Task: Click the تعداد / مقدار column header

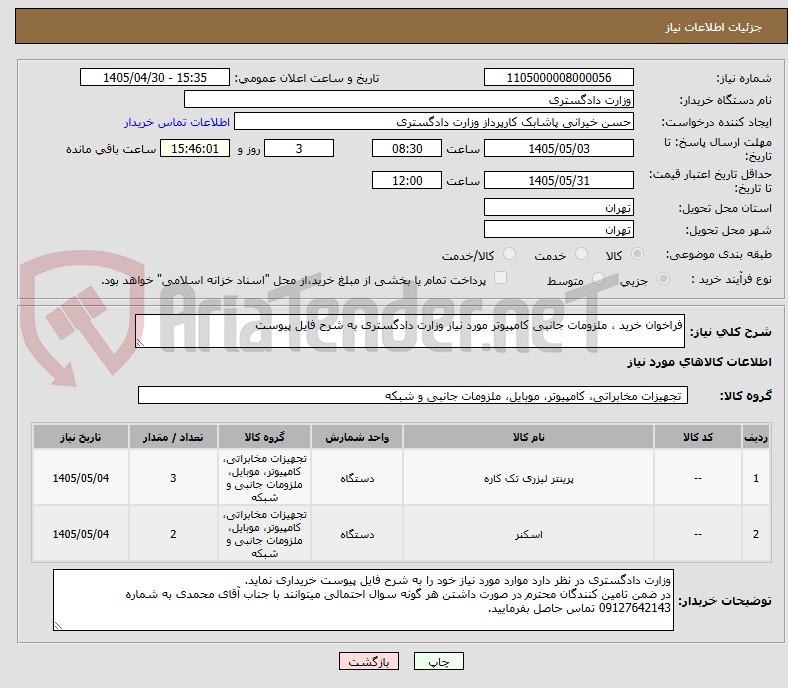Action: pyautogui.click(x=173, y=437)
